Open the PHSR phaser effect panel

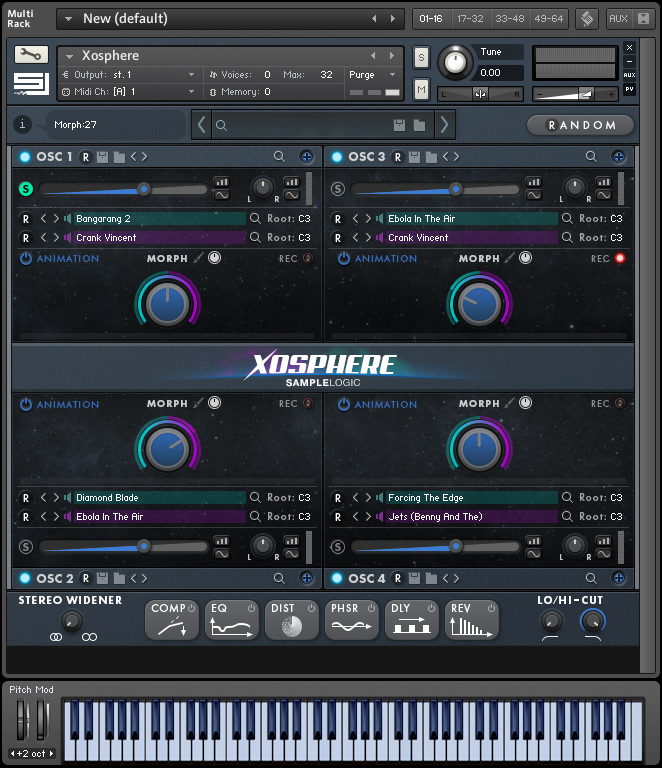[352, 621]
